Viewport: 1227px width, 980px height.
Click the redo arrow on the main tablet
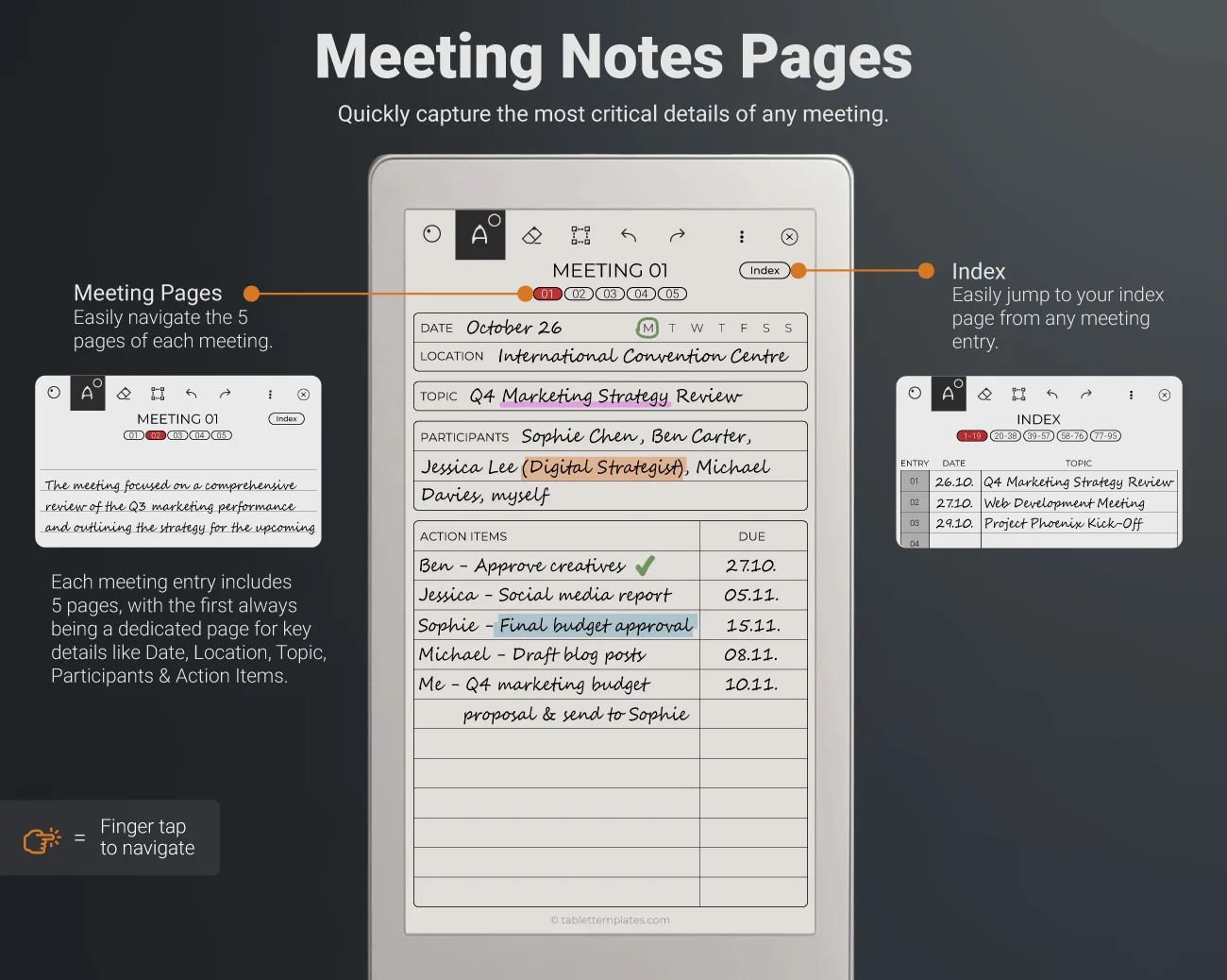tap(677, 236)
